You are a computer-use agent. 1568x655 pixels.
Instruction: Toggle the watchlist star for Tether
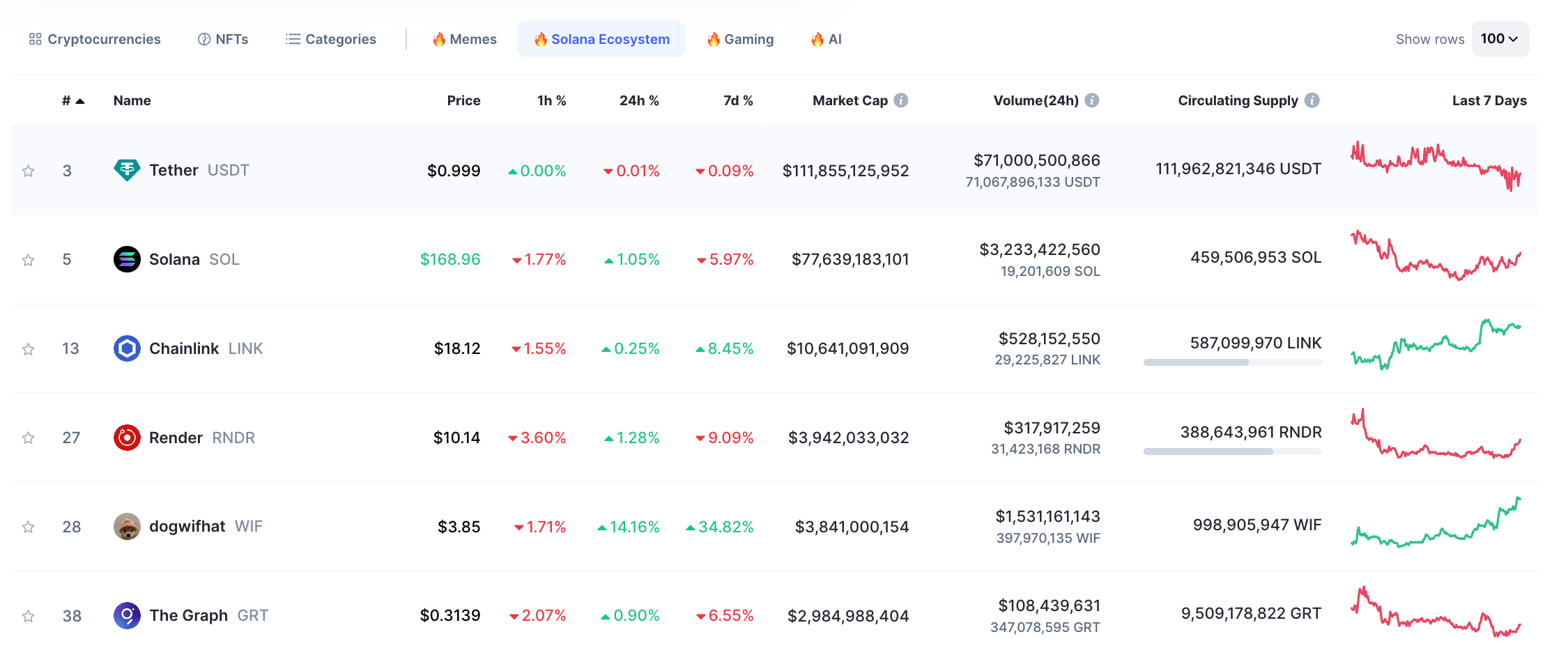[x=28, y=171]
